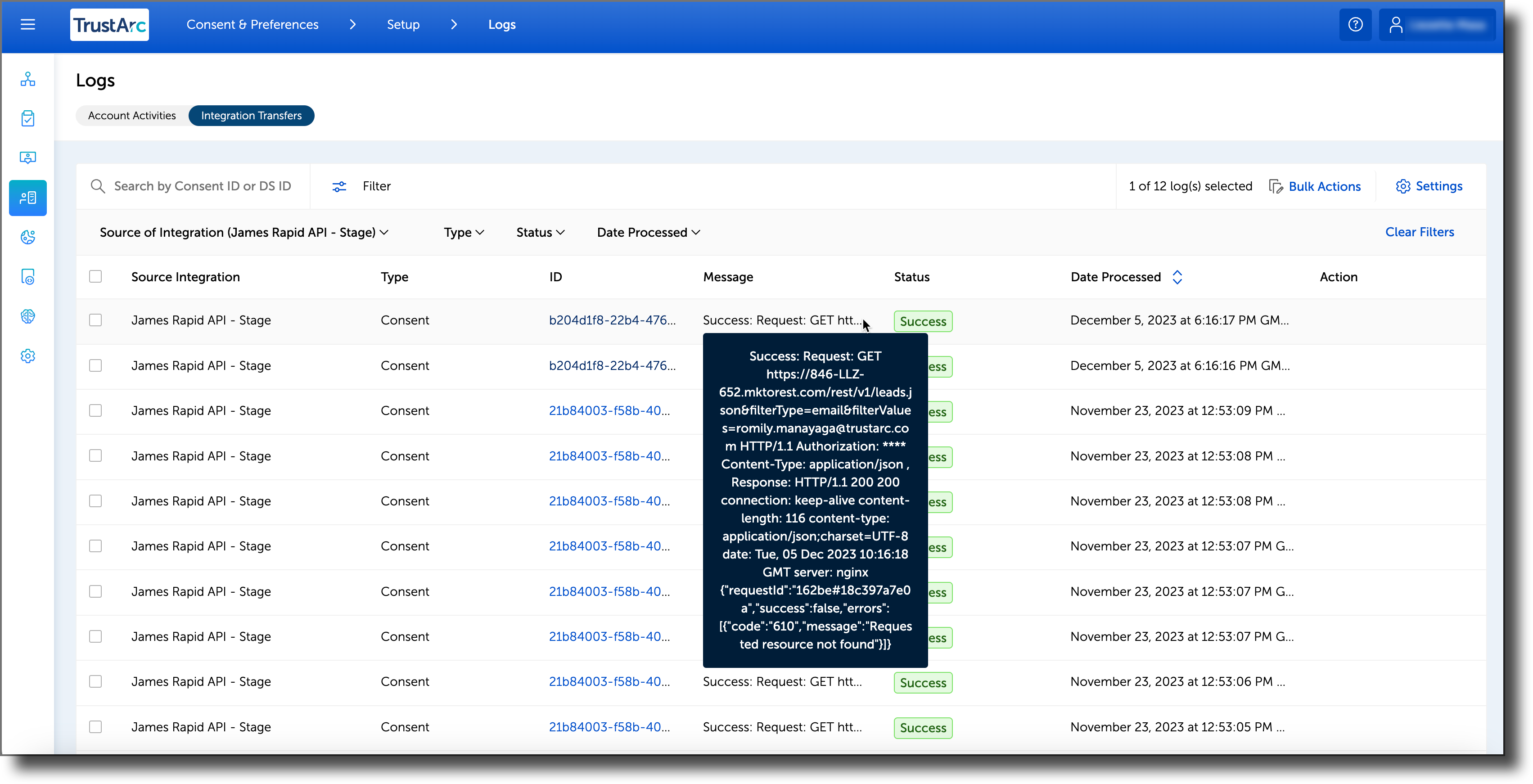
Task: Expand the Date Processed filter dropdown
Action: click(x=649, y=232)
